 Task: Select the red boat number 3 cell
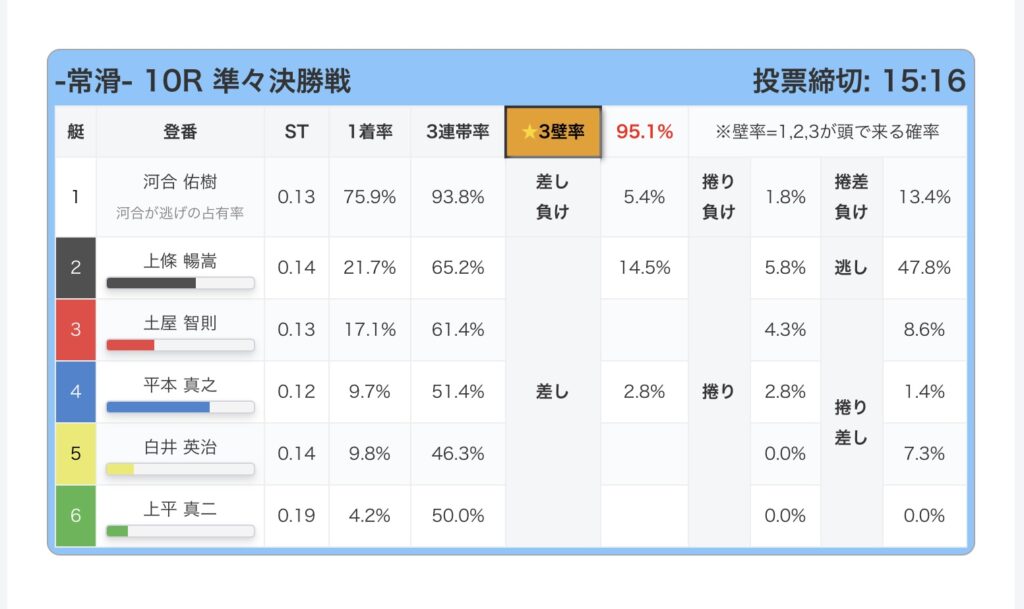[x=76, y=330]
